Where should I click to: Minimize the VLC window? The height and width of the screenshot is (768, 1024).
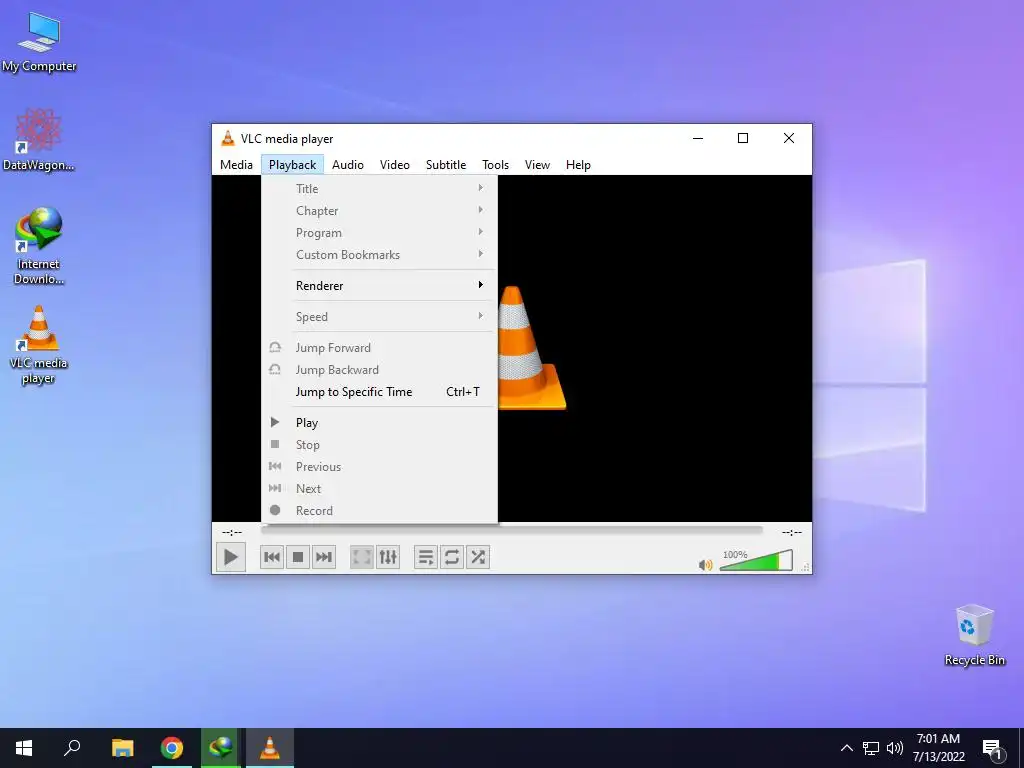click(698, 138)
